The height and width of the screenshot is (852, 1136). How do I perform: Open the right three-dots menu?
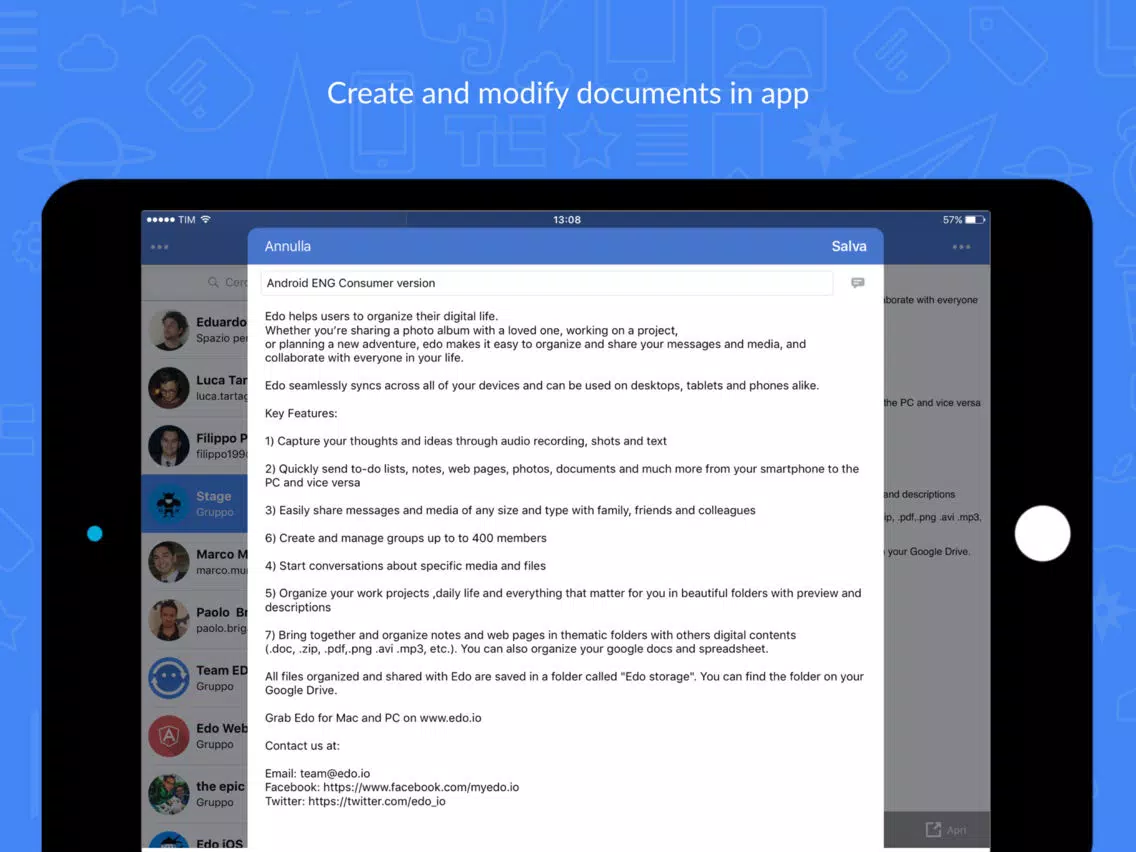click(x=961, y=247)
